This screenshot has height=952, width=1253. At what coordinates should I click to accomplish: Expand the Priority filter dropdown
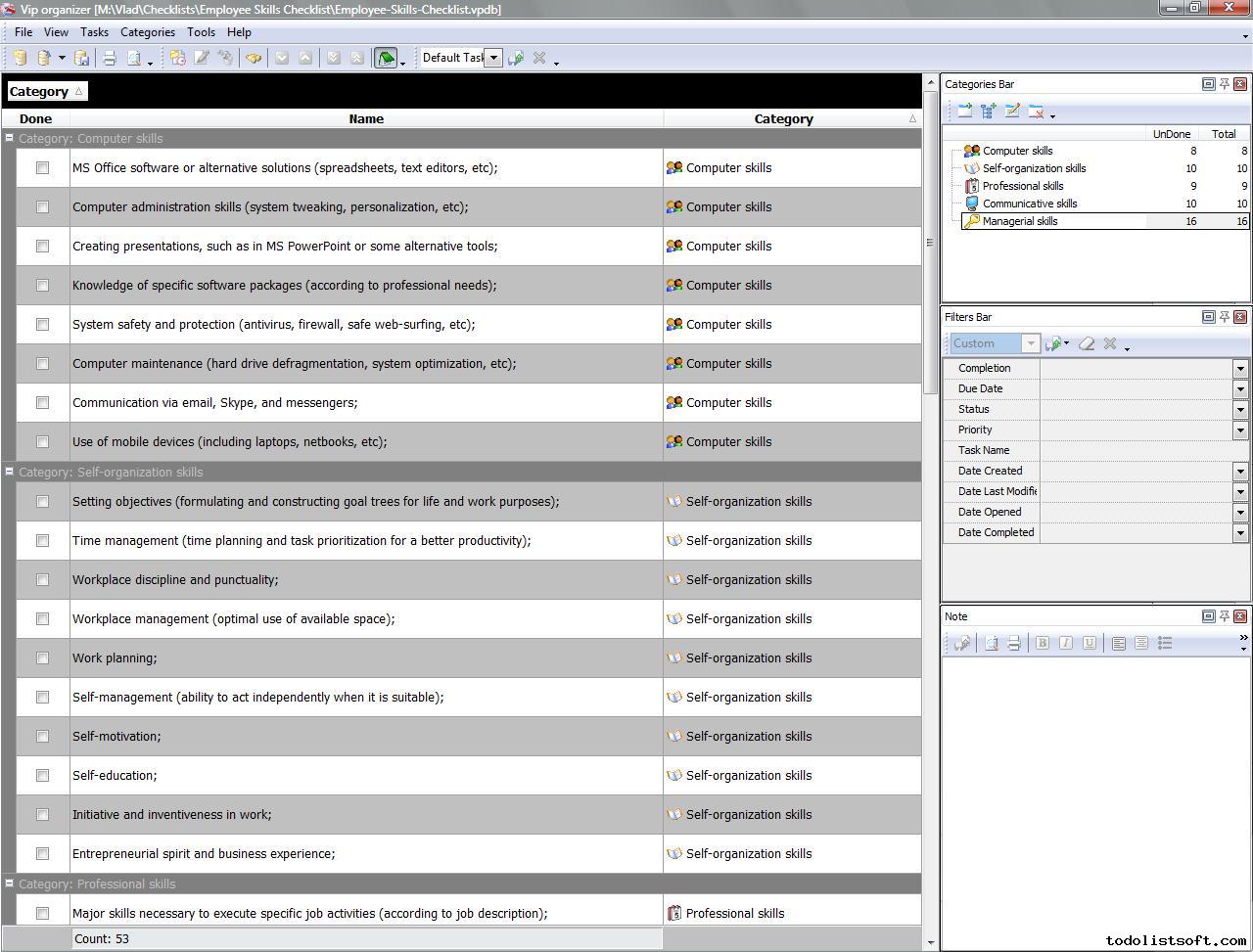(x=1240, y=431)
